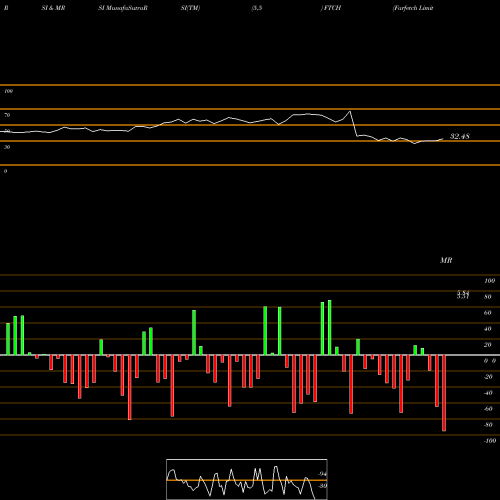Click the MR axis label 20
The width and height of the screenshot is (500, 500).
(x=488, y=345)
